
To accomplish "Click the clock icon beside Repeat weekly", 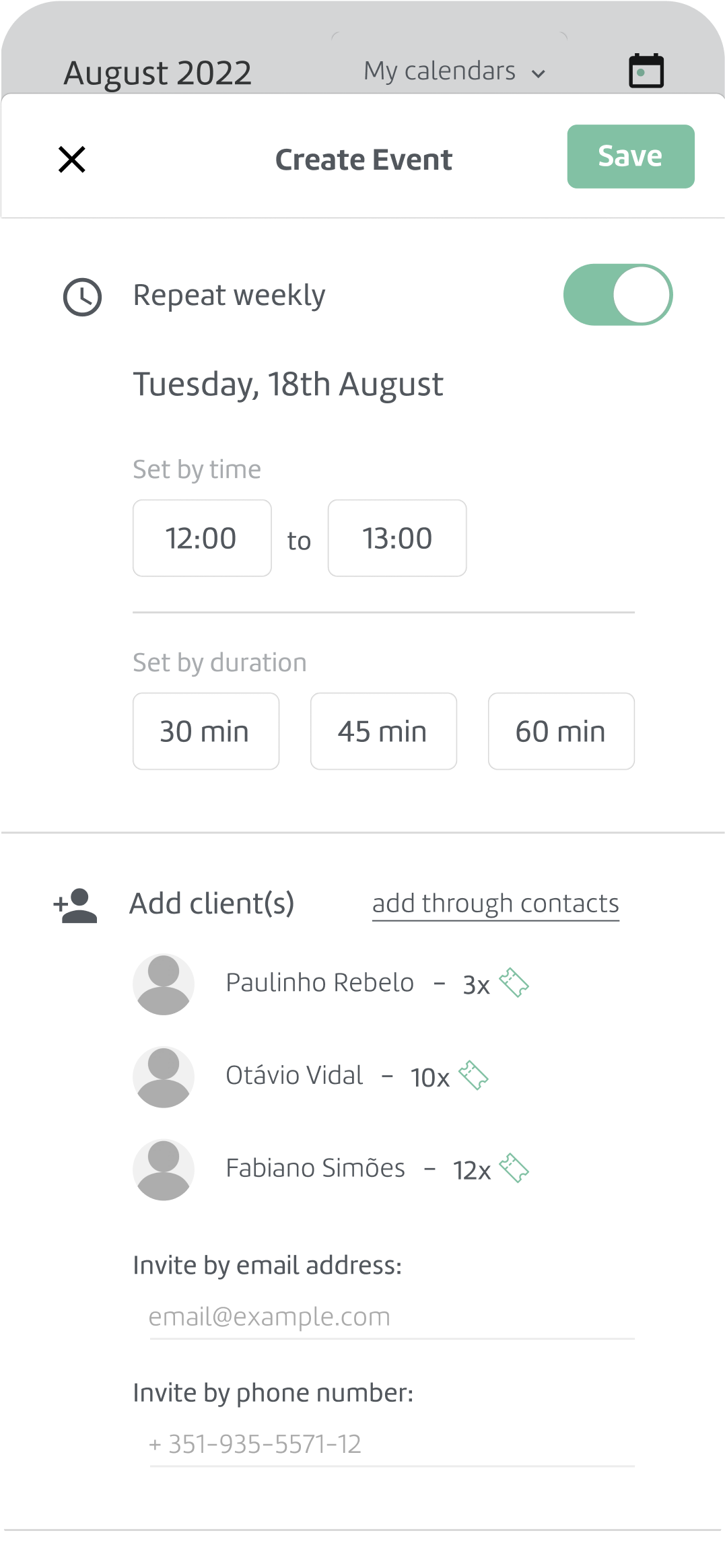I will 82,297.
